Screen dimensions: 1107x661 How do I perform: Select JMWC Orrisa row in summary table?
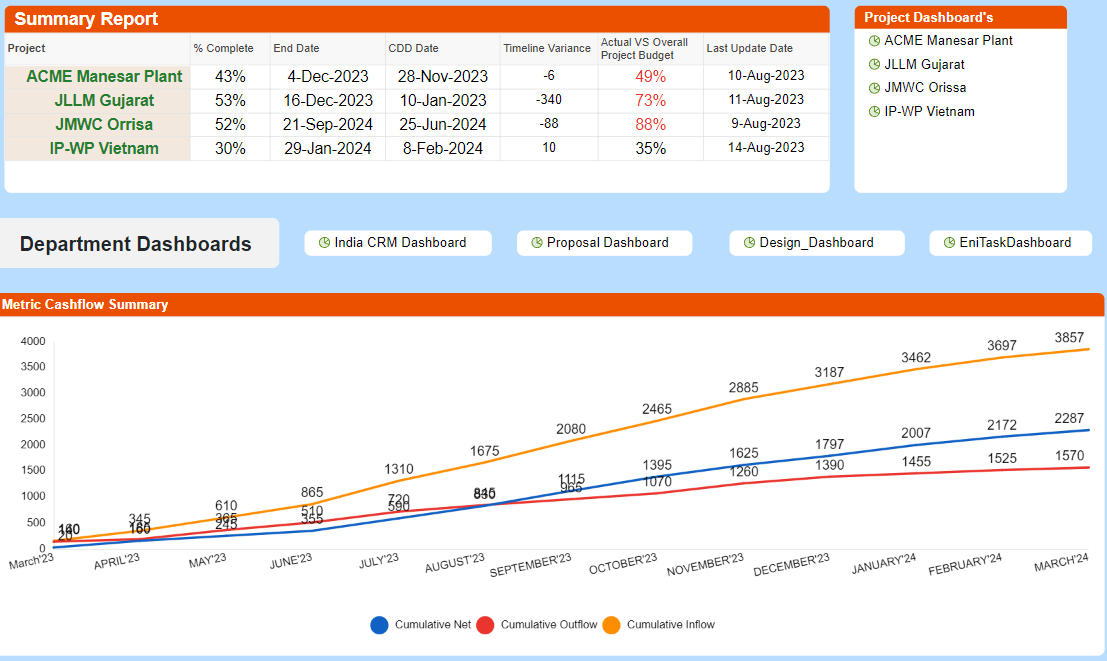pos(417,125)
